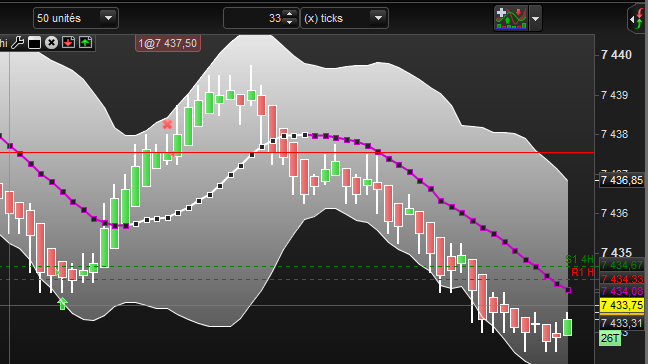
Task: Click the price label '7 436,85' on axis
Action: coord(622,180)
